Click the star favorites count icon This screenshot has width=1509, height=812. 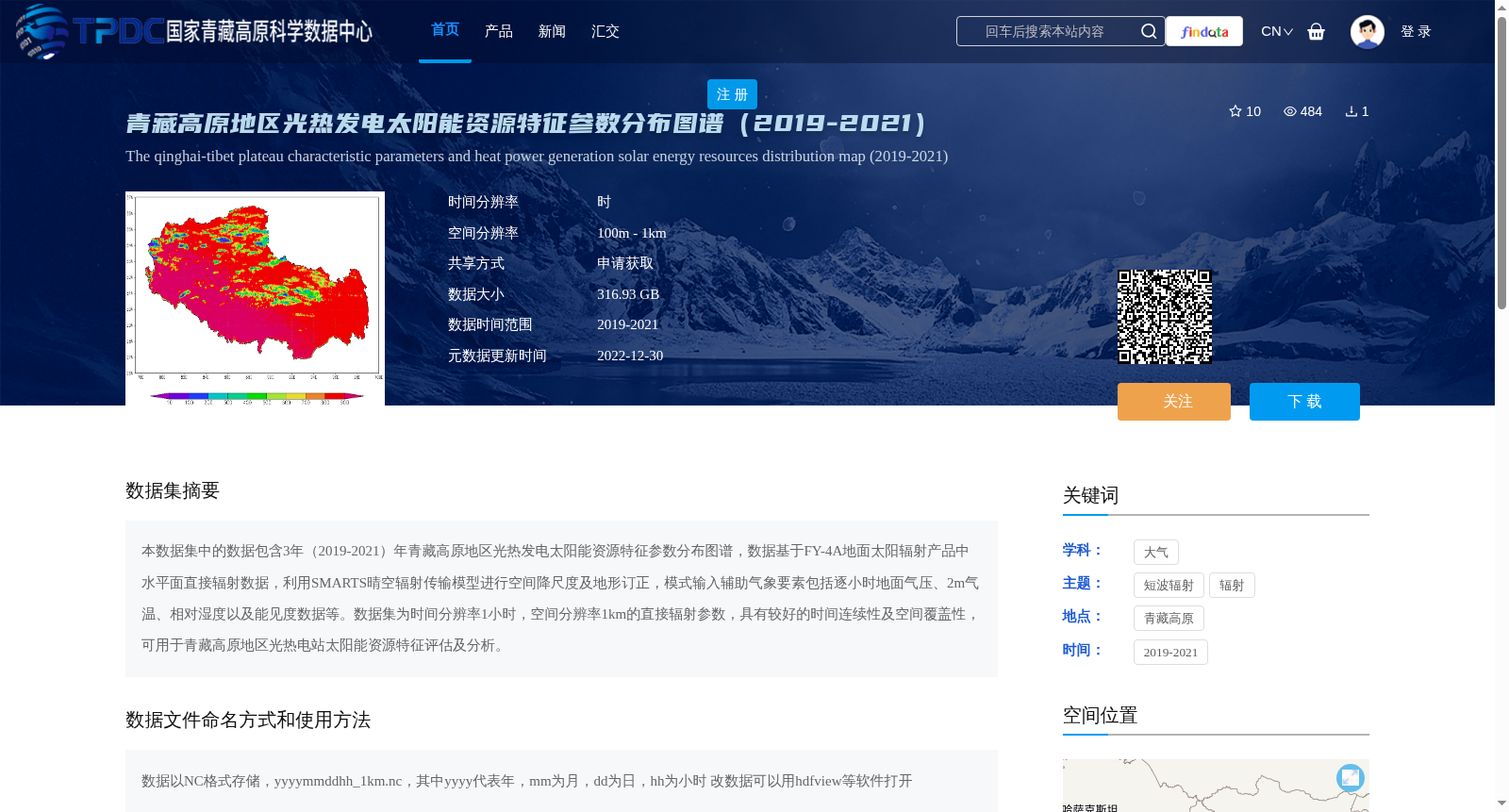coord(1235,111)
